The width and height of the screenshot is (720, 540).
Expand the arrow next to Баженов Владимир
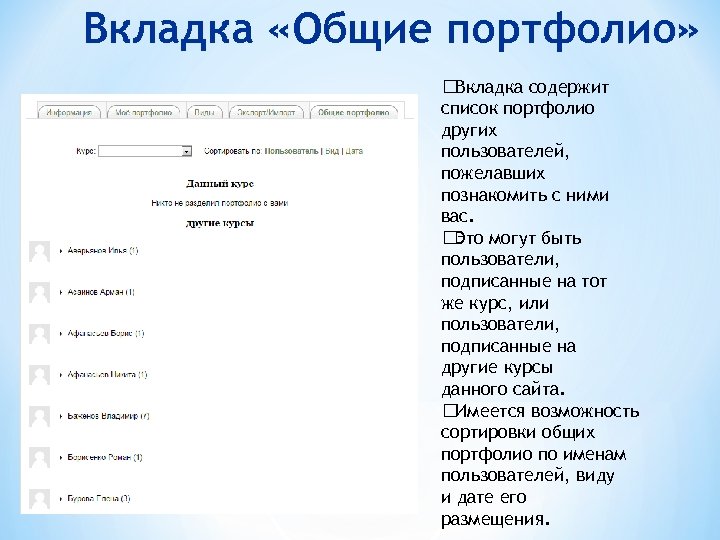coord(61,416)
